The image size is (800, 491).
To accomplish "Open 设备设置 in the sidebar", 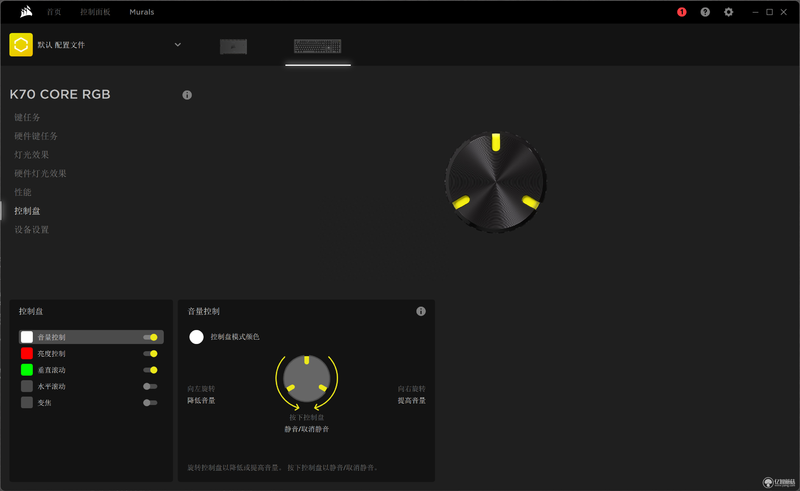I will 32,230.
